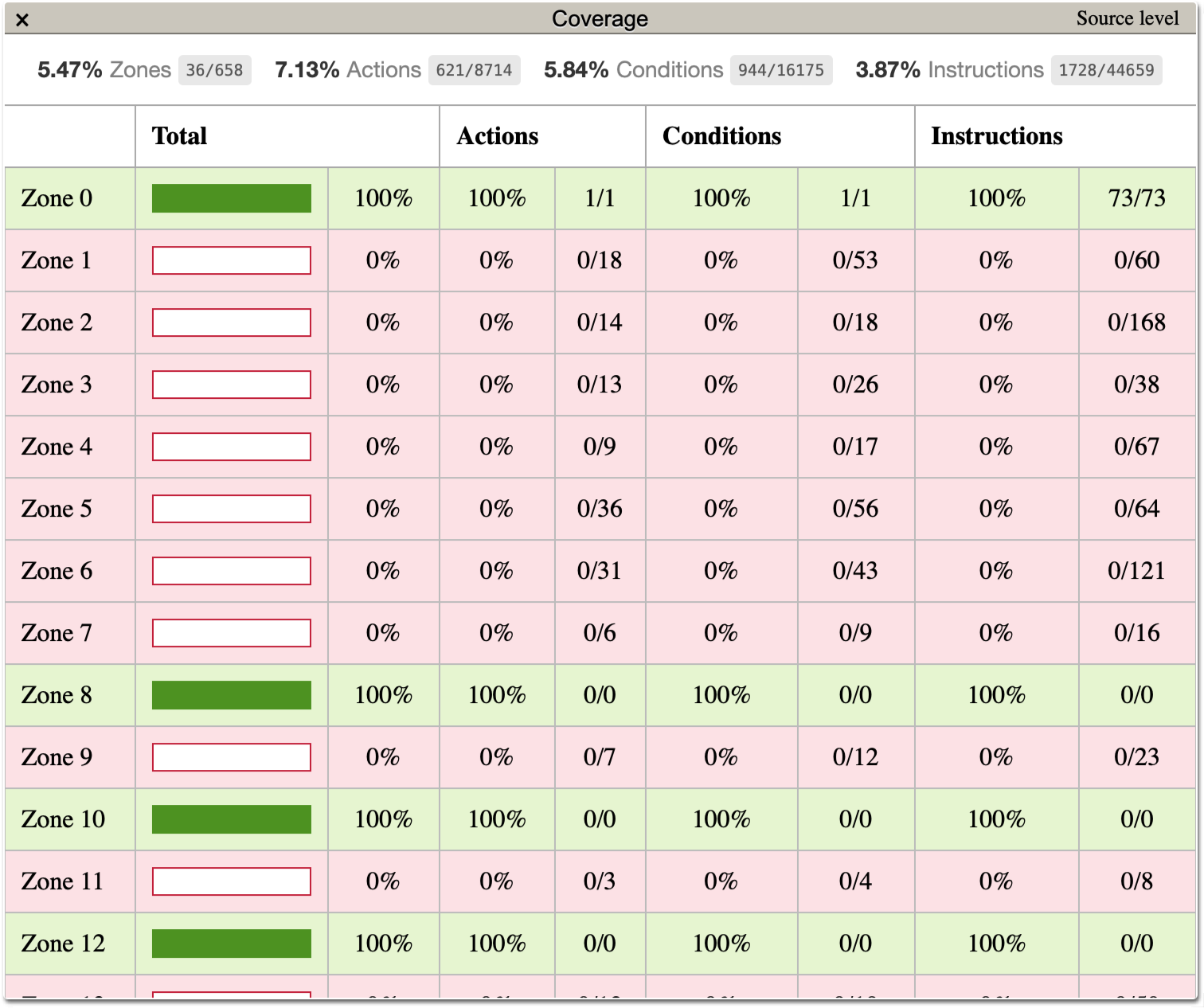Select the 0/43 conditions cell in Zone 6

(x=855, y=571)
